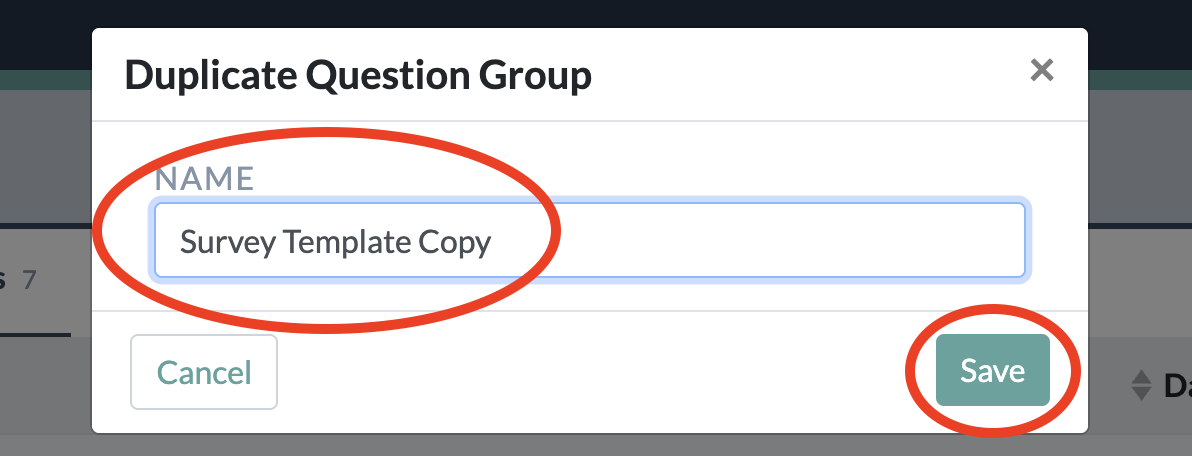Cancel the question group duplication
This screenshot has width=1192, height=456.
click(204, 372)
